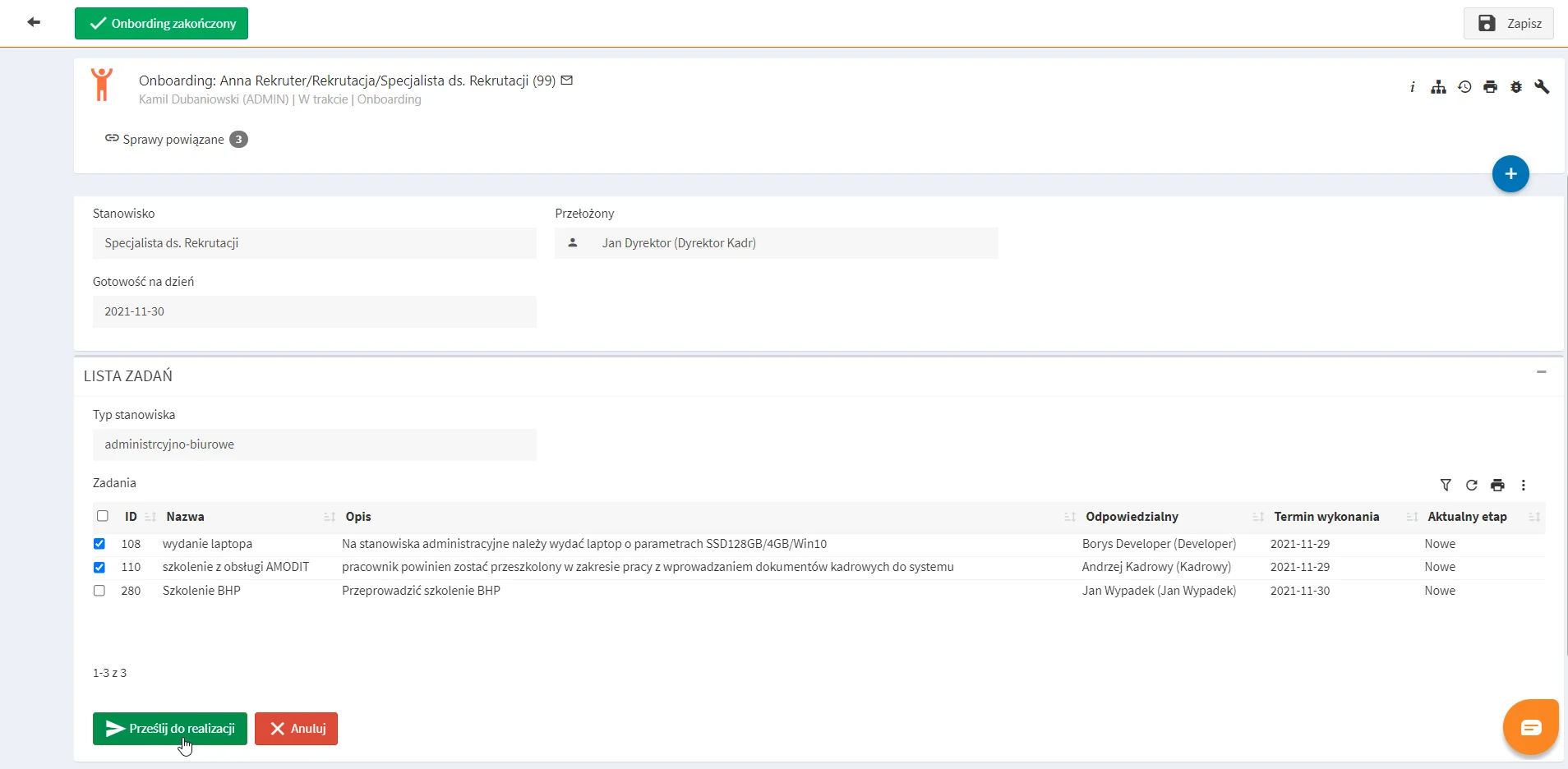Image resolution: width=1568 pixels, height=769 pixels.
Task: Select Jan Wypadek (Jan Wypadek) cell
Action: [1159, 591]
